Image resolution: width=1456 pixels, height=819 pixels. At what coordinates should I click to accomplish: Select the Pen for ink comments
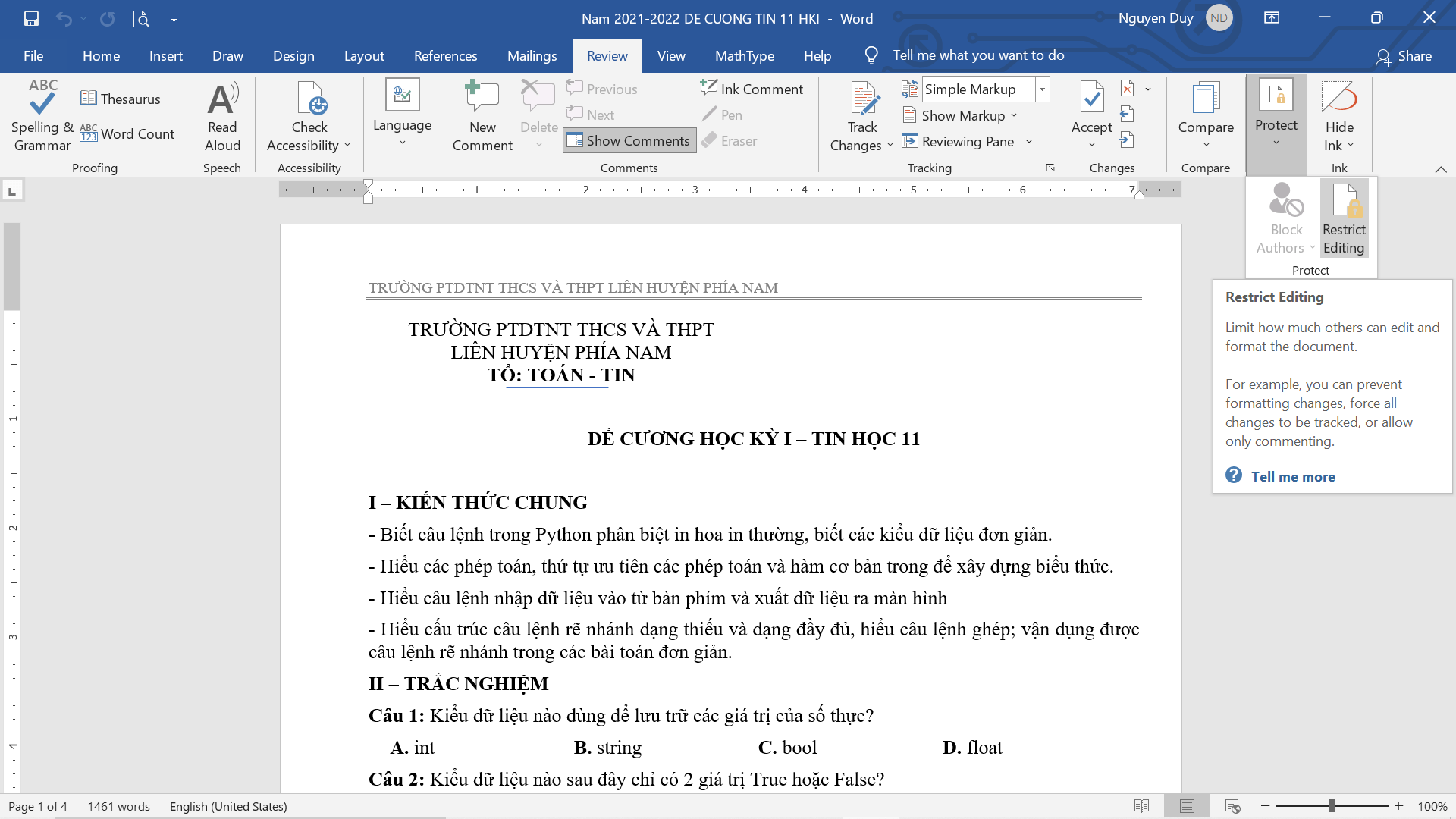[x=722, y=115]
